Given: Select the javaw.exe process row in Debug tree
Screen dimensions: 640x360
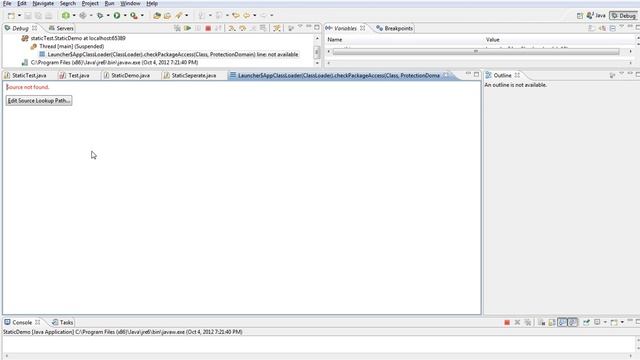Looking at the screenshot, I should [110, 62].
